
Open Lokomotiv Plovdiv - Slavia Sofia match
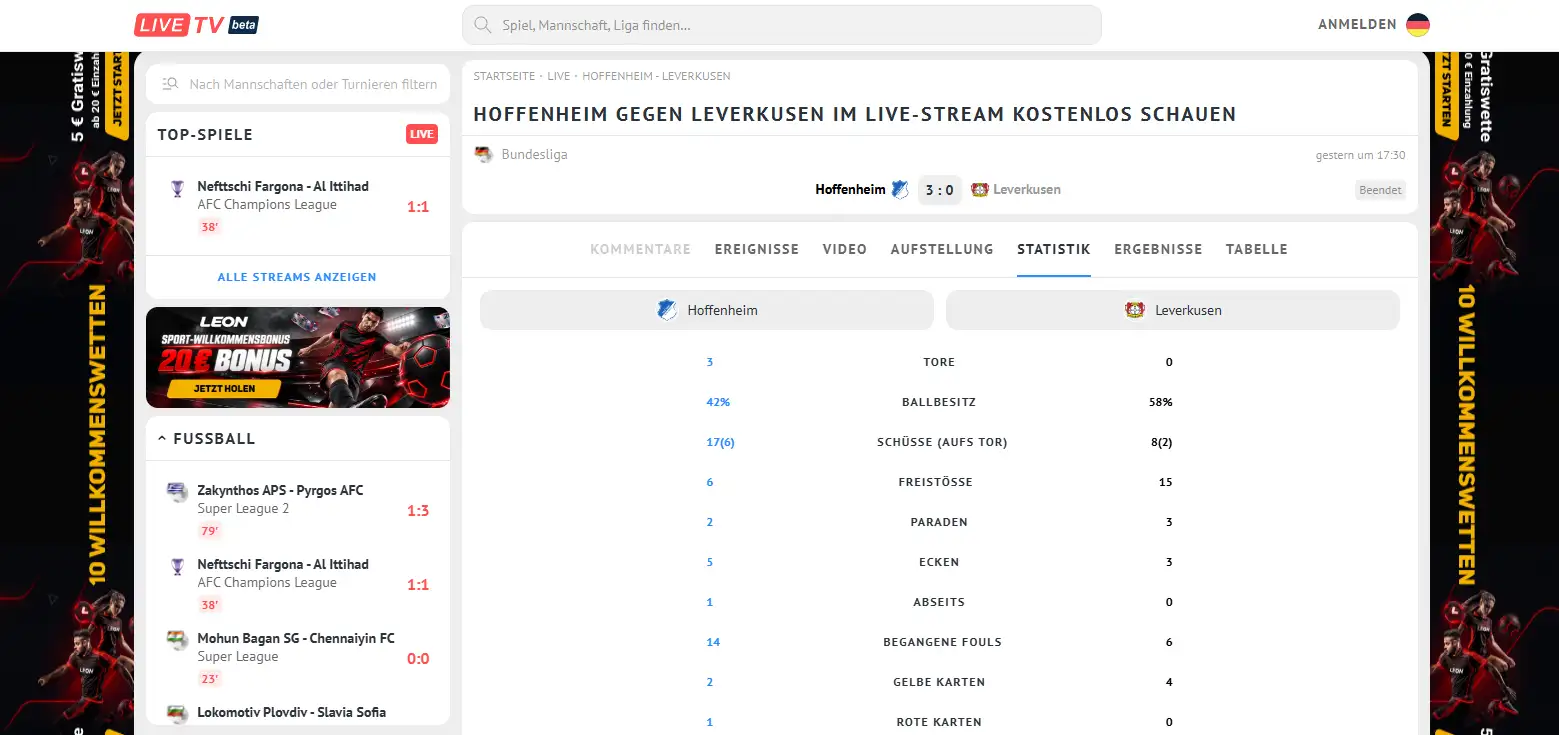click(x=298, y=713)
